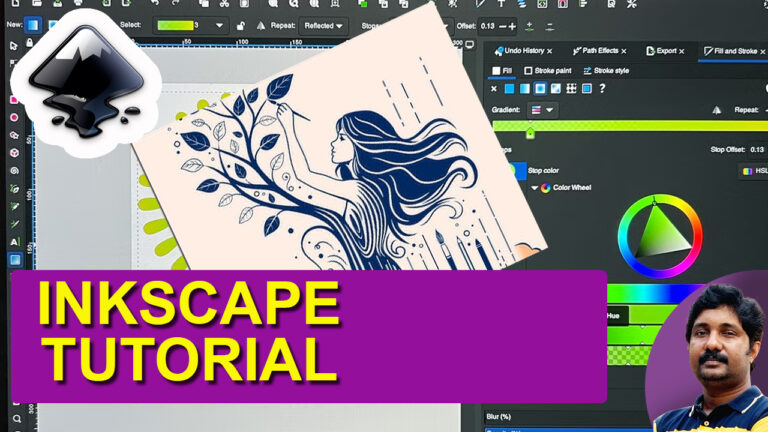
Task: Select the Text tool in toolbox
Action: point(14,242)
